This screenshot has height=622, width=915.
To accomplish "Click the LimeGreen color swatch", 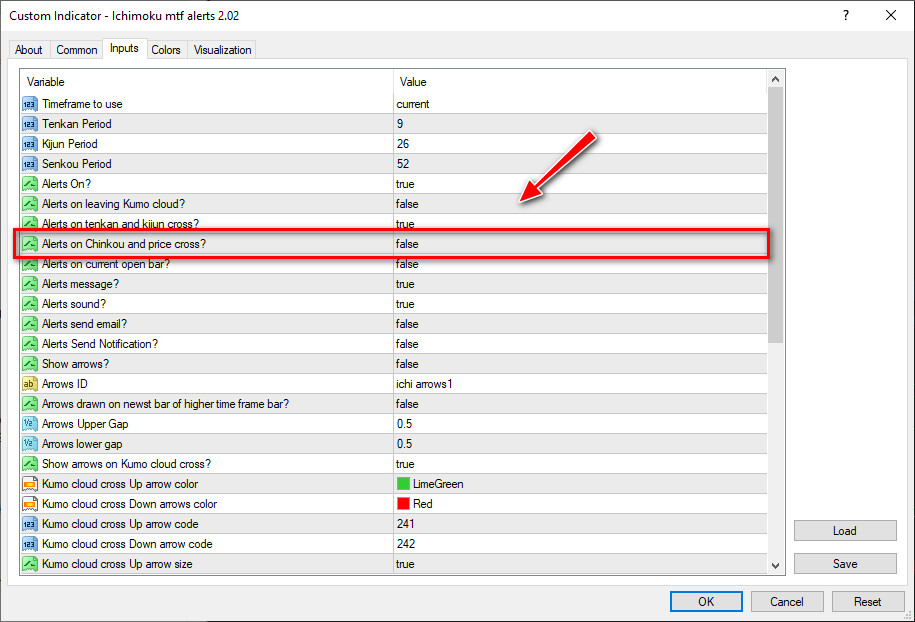I will (x=403, y=484).
